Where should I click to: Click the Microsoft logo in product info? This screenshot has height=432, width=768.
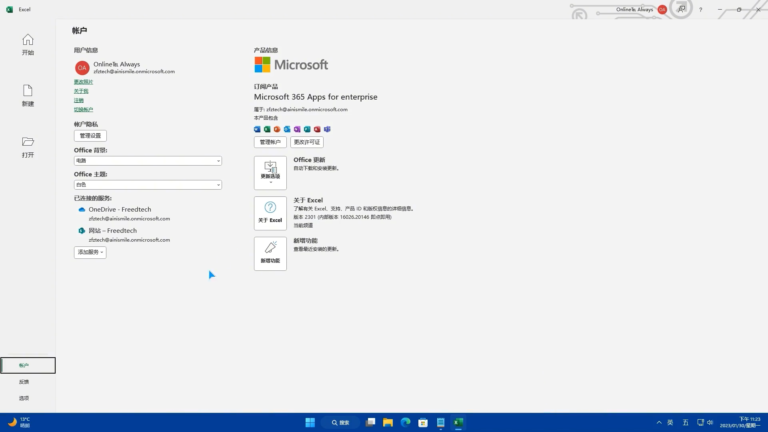(291, 65)
